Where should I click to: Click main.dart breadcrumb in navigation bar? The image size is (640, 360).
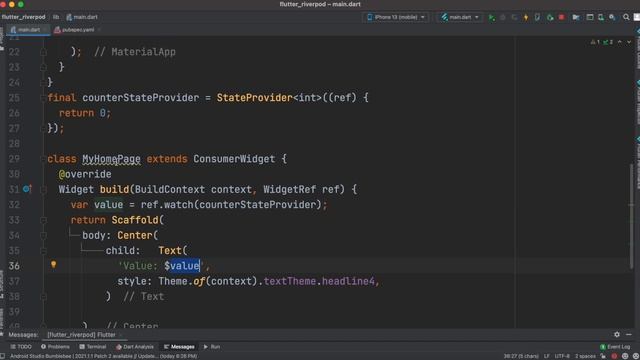point(82,17)
